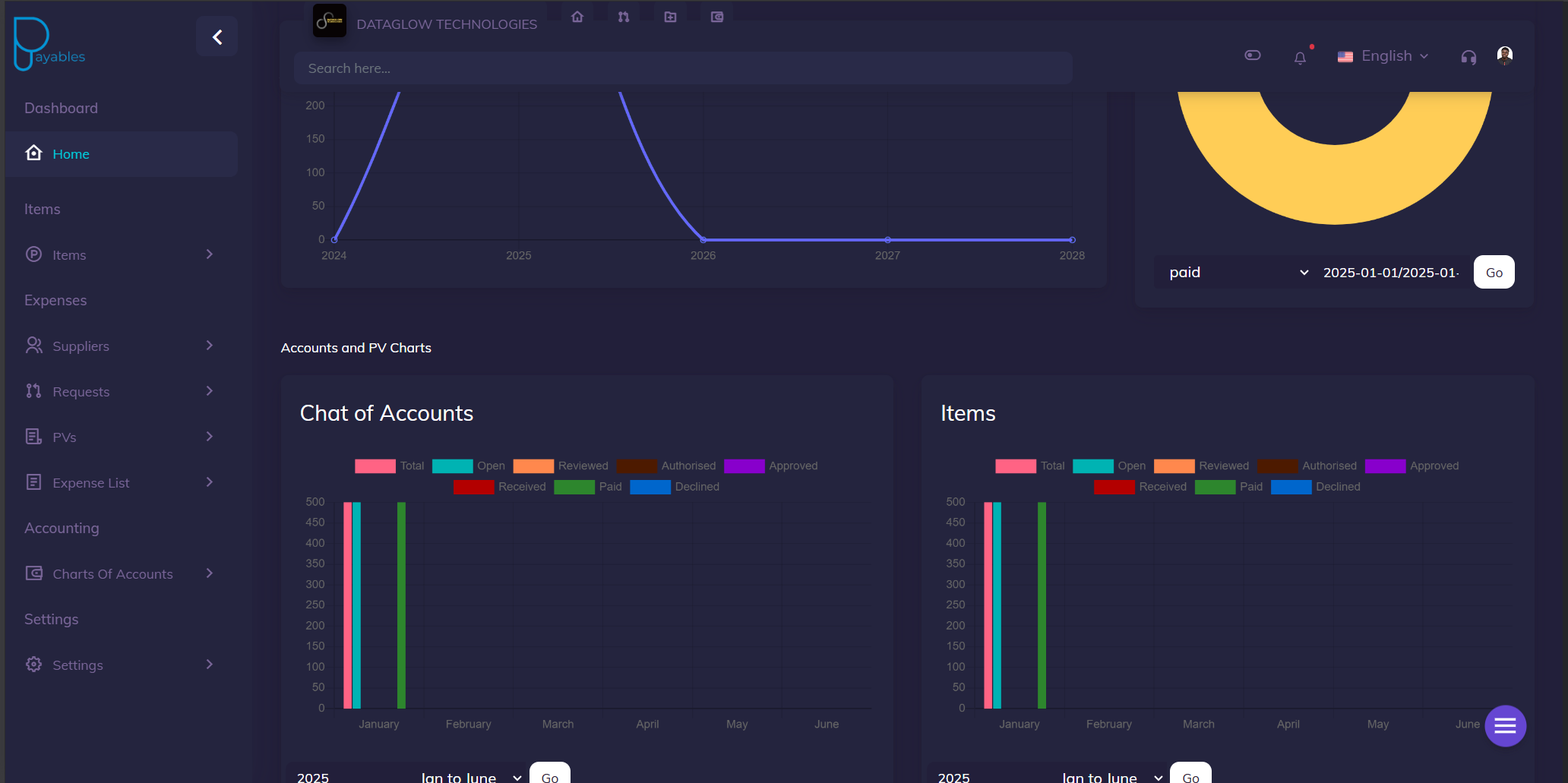Click the Open teal legend swatch in Items
Image resolution: width=1568 pixels, height=783 pixels.
point(1092,466)
